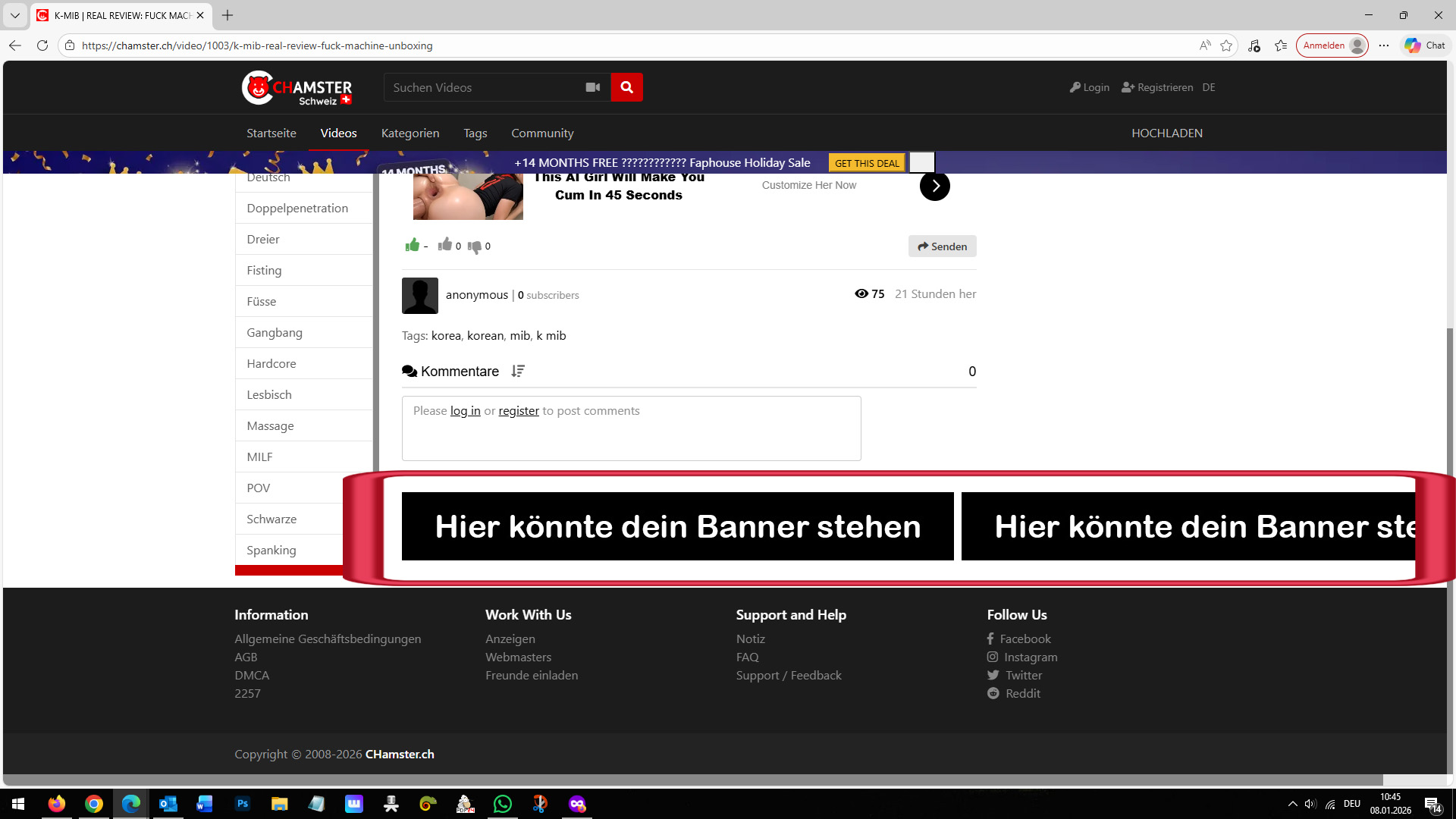Switch to the Kategorien tab
The image size is (1456, 819).
click(410, 133)
